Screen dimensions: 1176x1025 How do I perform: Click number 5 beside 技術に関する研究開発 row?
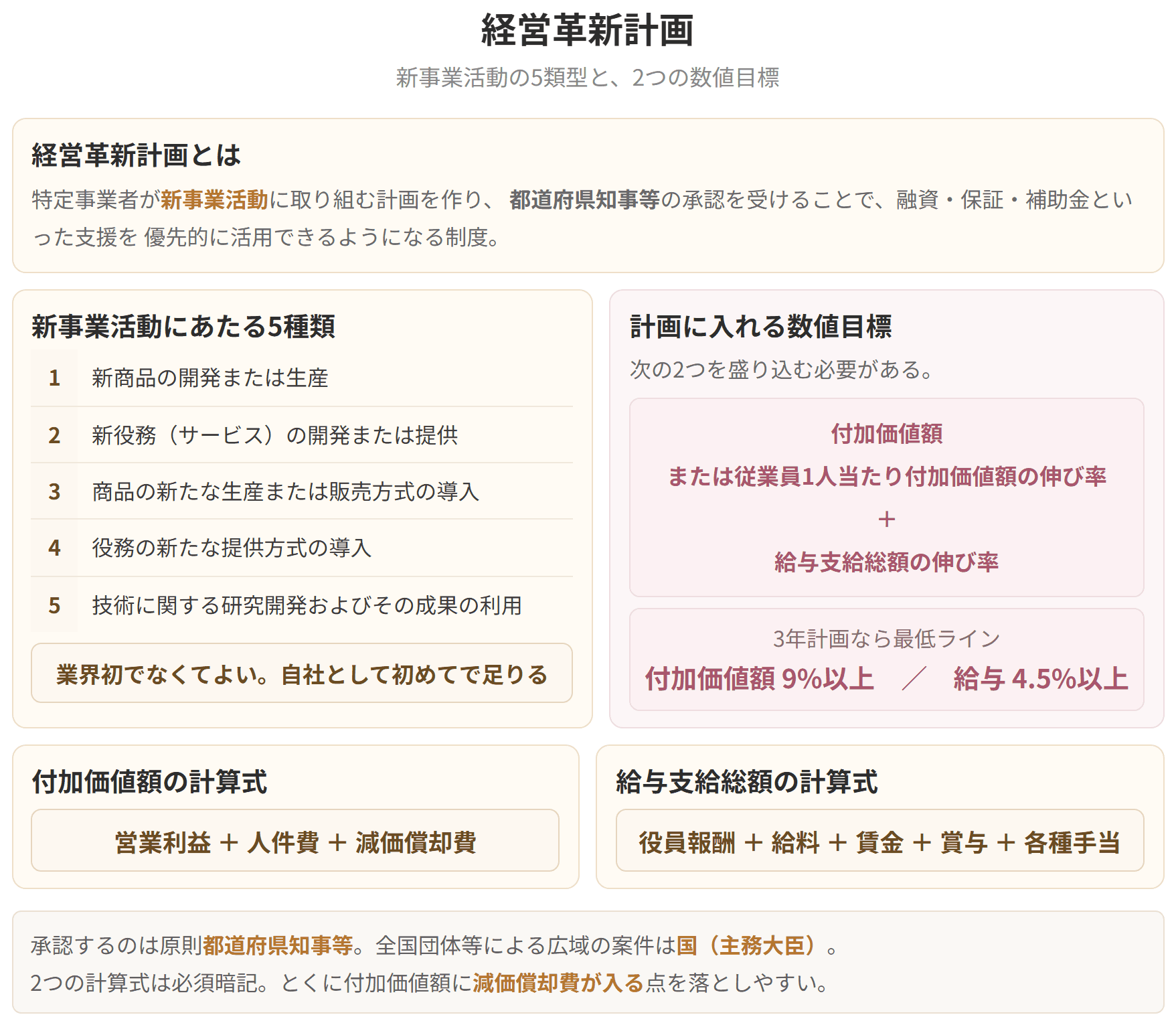pyautogui.click(x=54, y=605)
